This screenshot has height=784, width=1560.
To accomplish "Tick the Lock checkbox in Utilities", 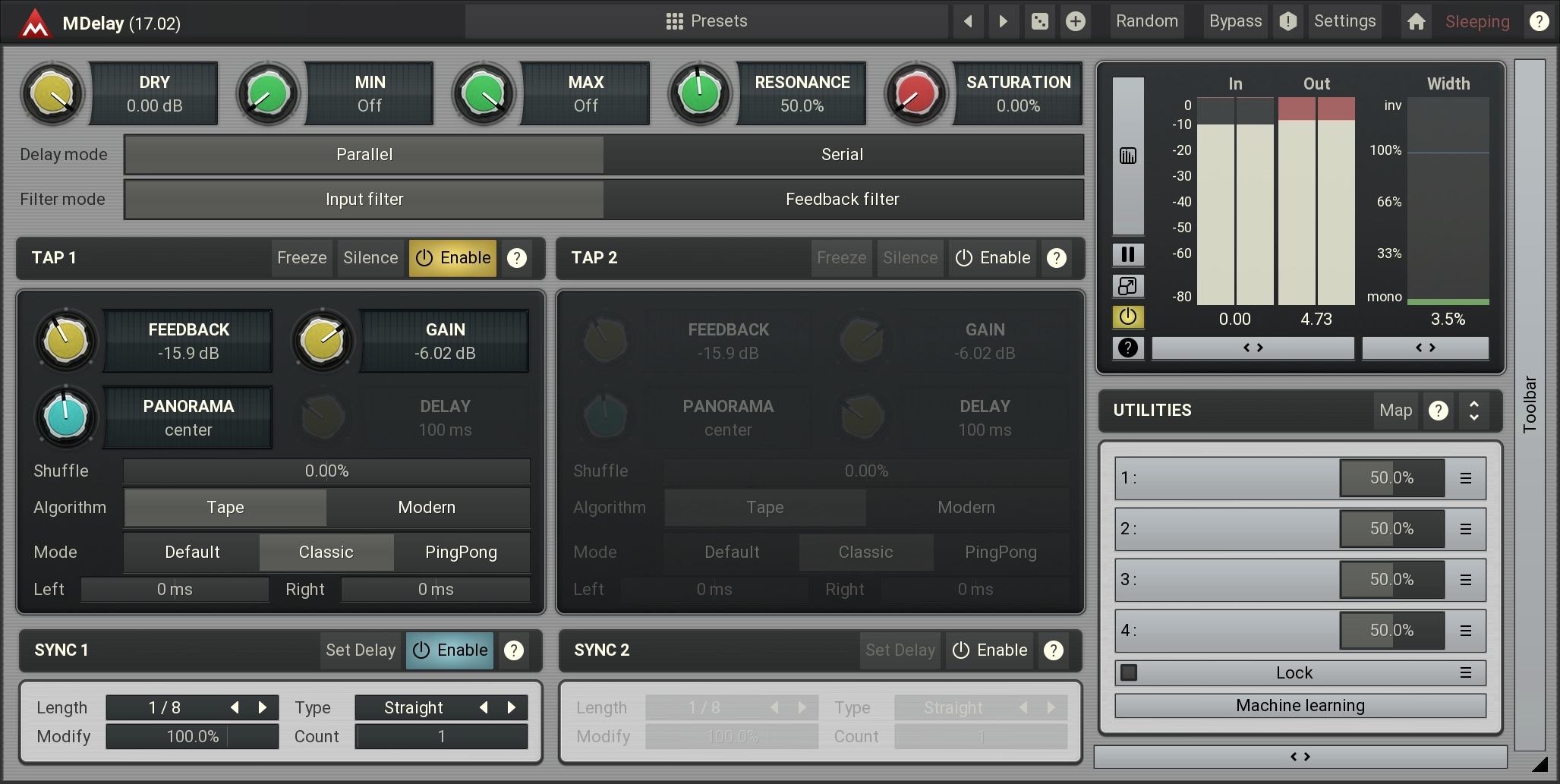I will (x=1130, y=672).
